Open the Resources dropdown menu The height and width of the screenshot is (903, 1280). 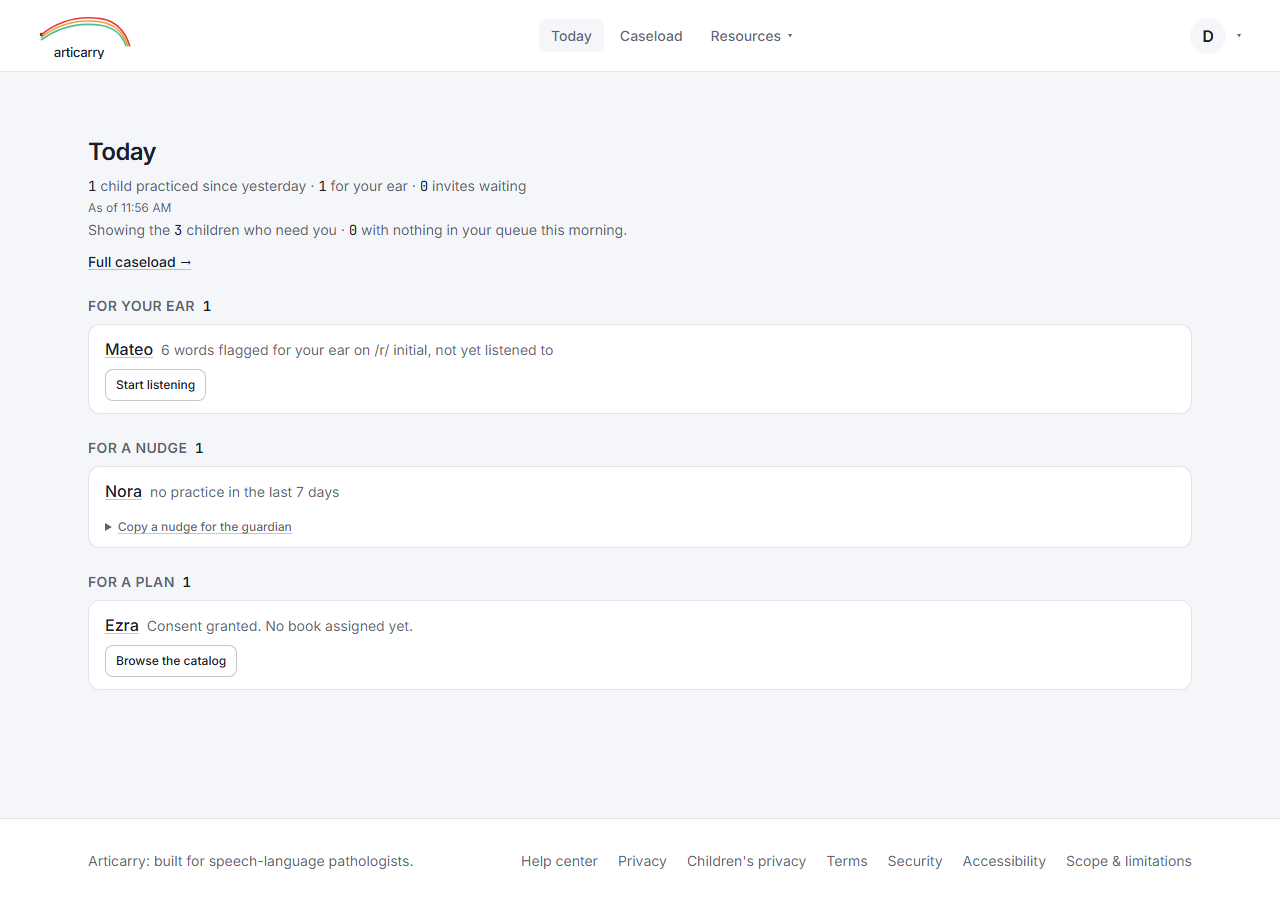point(751,36)
